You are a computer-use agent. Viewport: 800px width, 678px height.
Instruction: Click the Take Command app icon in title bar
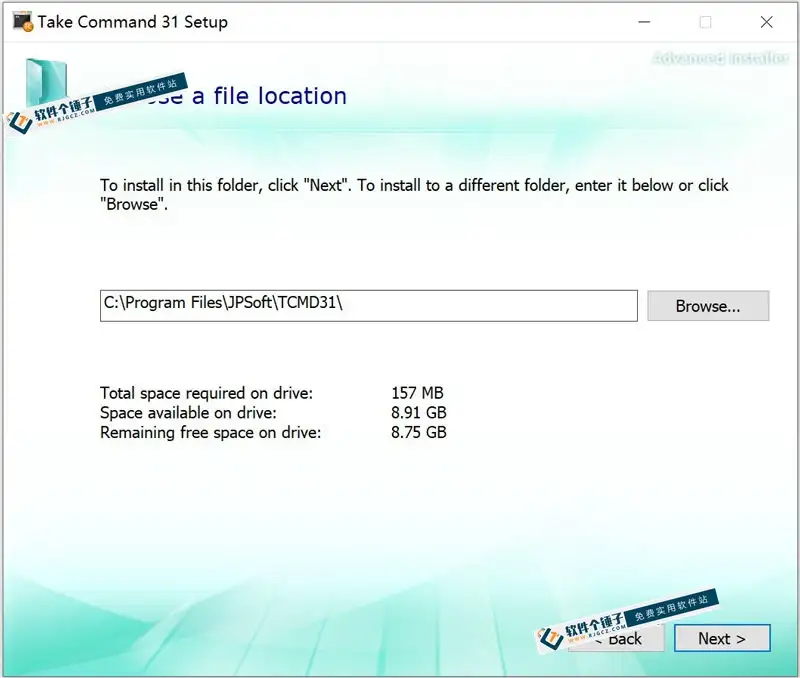point(23,22)
